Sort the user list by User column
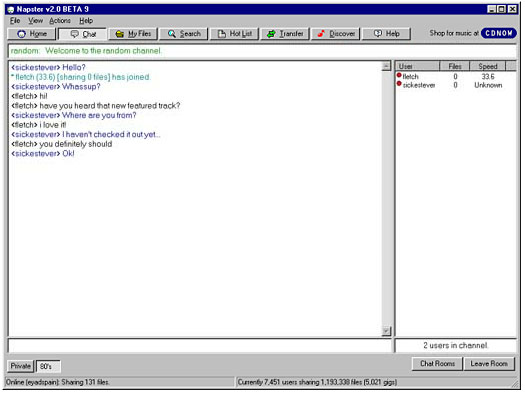This screenshot has height=393, width=525. pyautogui.click(x=418, y=66)
